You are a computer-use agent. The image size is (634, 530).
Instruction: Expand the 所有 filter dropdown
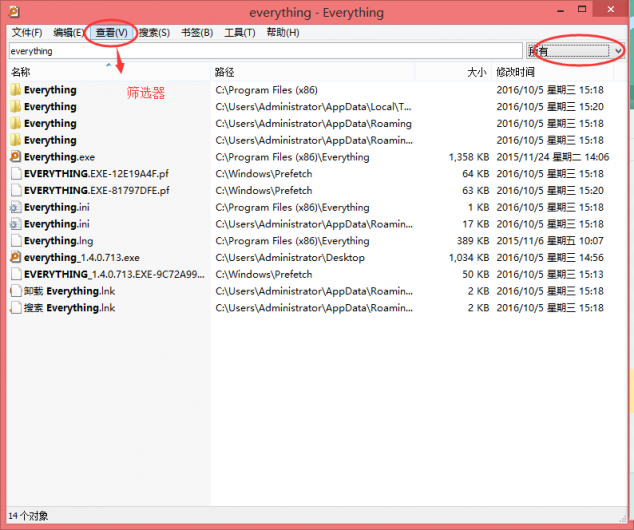click(x=618, y=51)
